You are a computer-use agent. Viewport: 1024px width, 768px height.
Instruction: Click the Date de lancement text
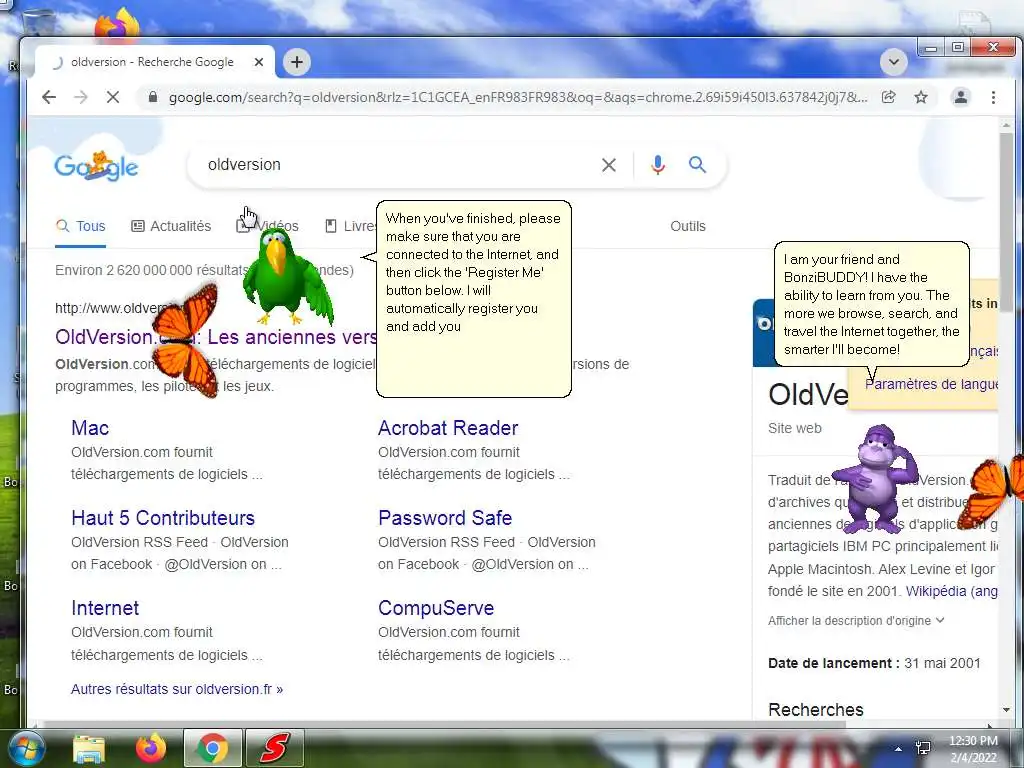coord(833,663)
